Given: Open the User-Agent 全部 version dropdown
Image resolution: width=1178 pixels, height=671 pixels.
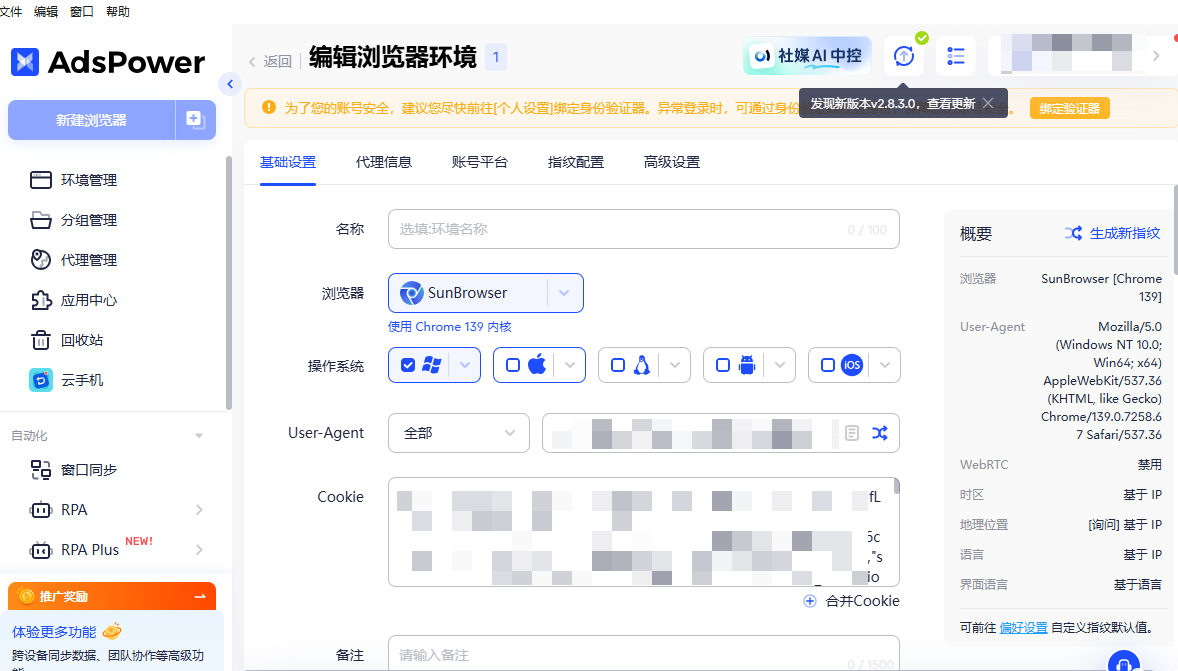Looking at the screenshot, I should click(459, 433).
